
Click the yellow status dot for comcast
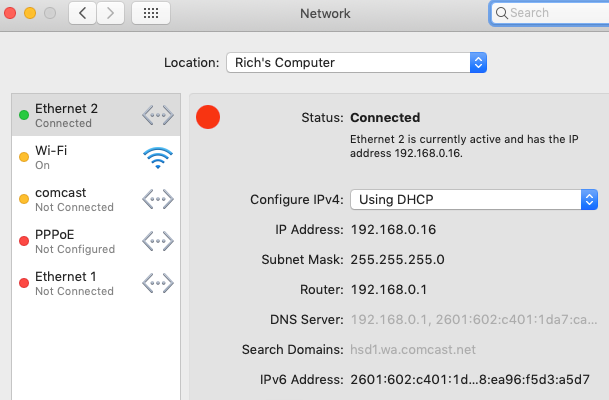tap(24, 199)
